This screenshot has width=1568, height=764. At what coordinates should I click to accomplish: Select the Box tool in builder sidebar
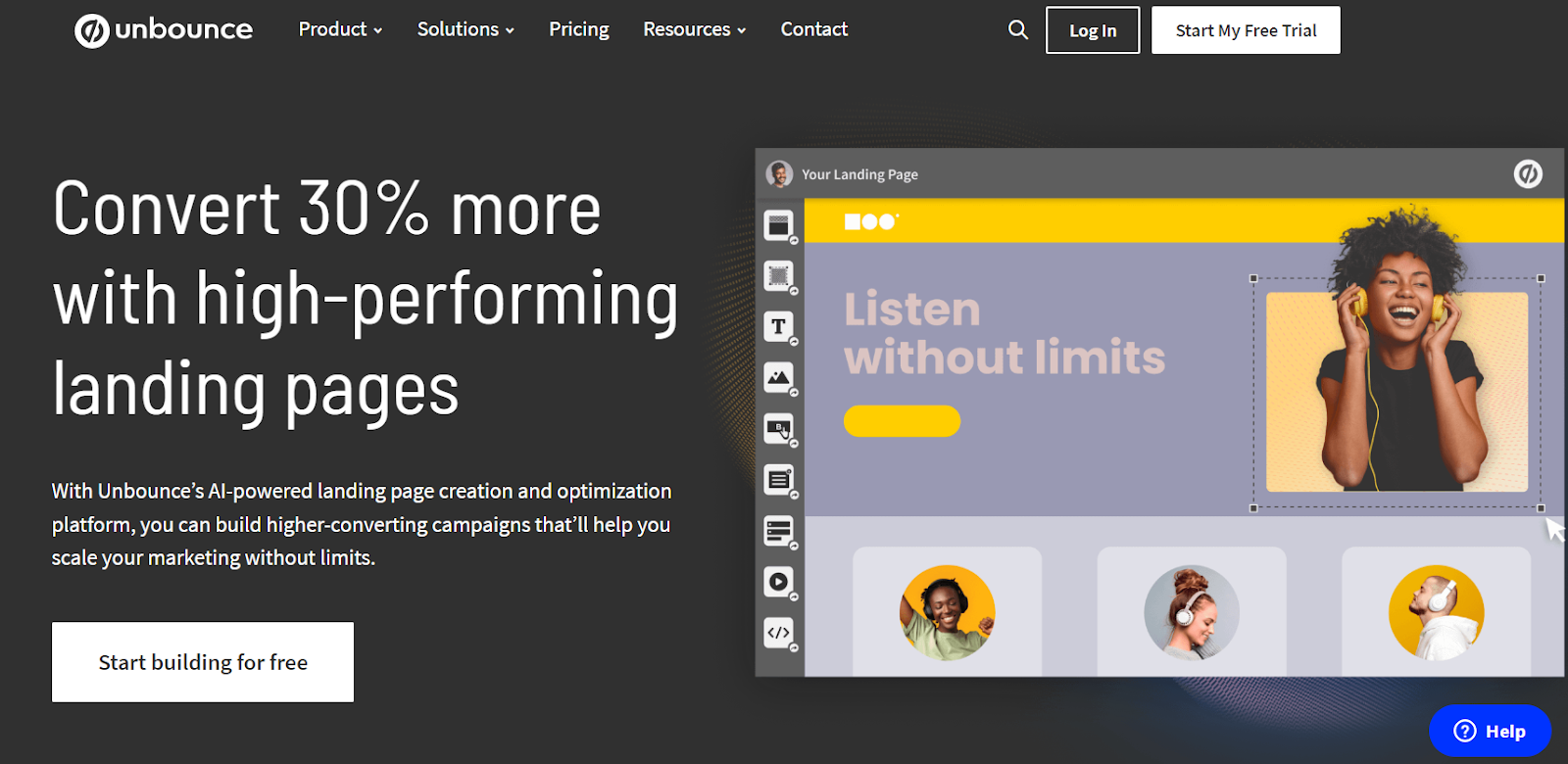tap(779, 276)
